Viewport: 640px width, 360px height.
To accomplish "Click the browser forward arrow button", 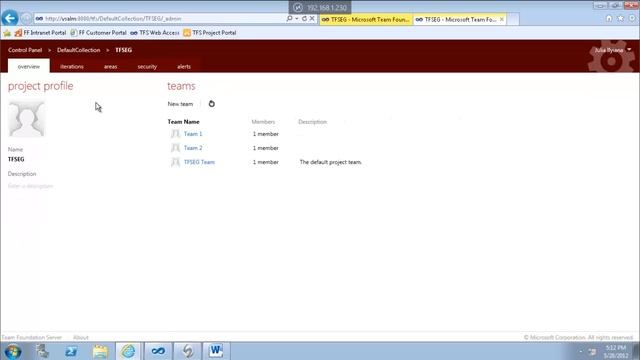I will click(x=26, y=18).
